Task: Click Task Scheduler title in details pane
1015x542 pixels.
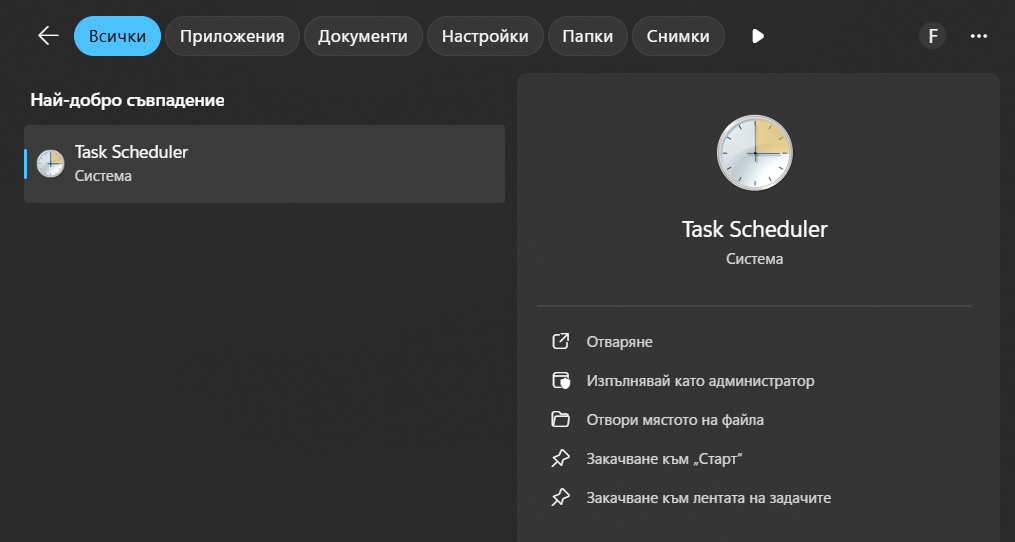Action: pos(754,229)
